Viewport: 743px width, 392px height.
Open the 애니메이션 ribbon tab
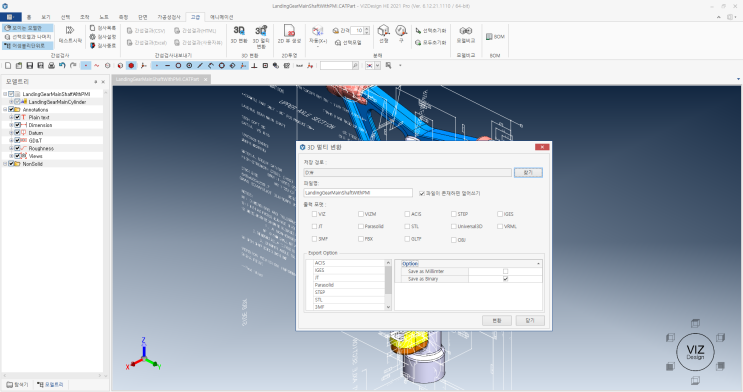(222, 17)
